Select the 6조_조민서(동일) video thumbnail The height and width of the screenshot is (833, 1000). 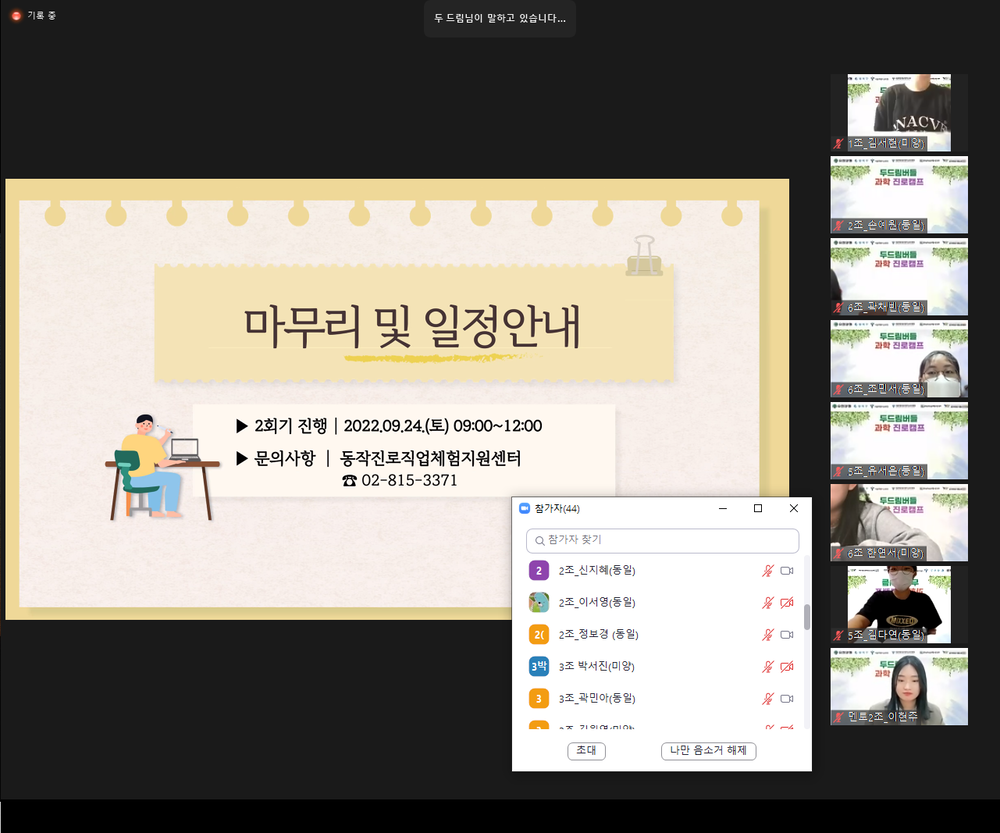[x=899, y=359]
